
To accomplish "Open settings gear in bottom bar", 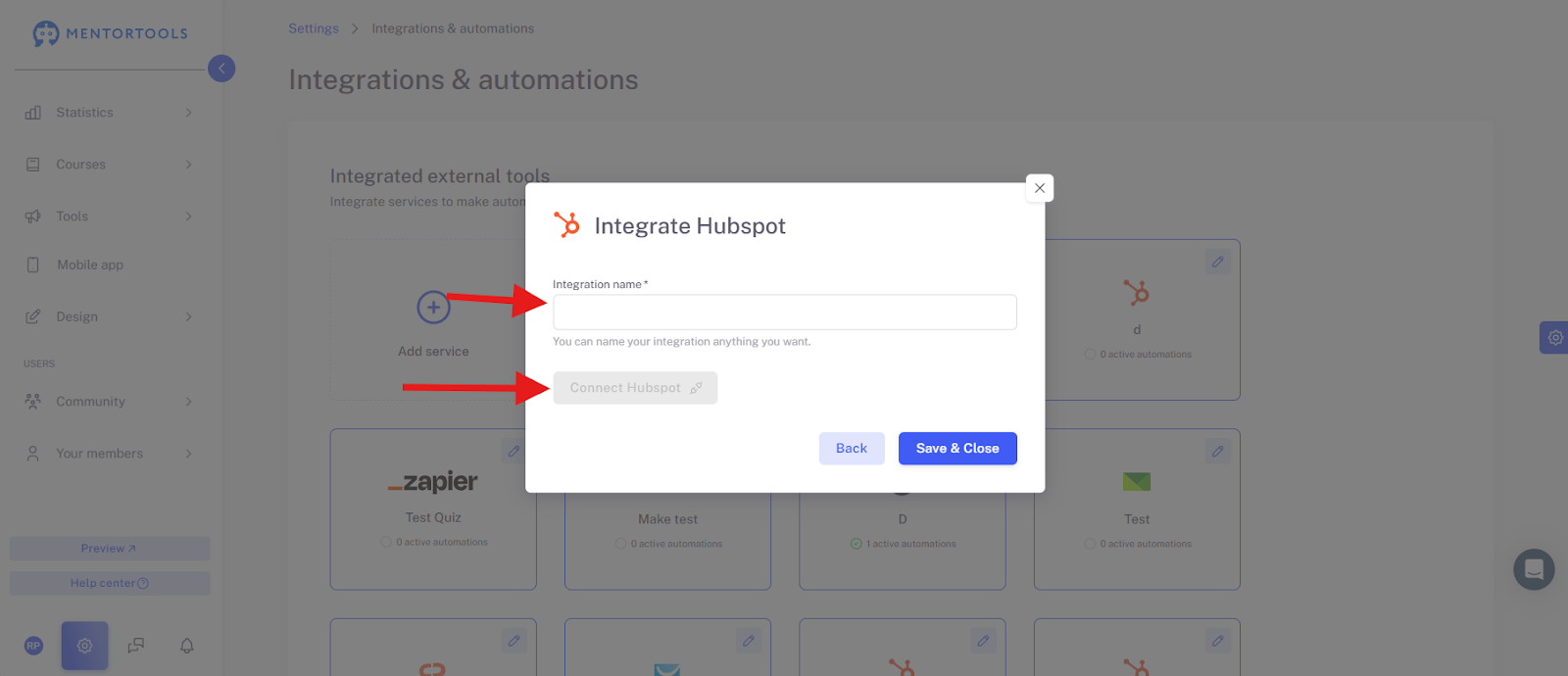I will point(84,646).
